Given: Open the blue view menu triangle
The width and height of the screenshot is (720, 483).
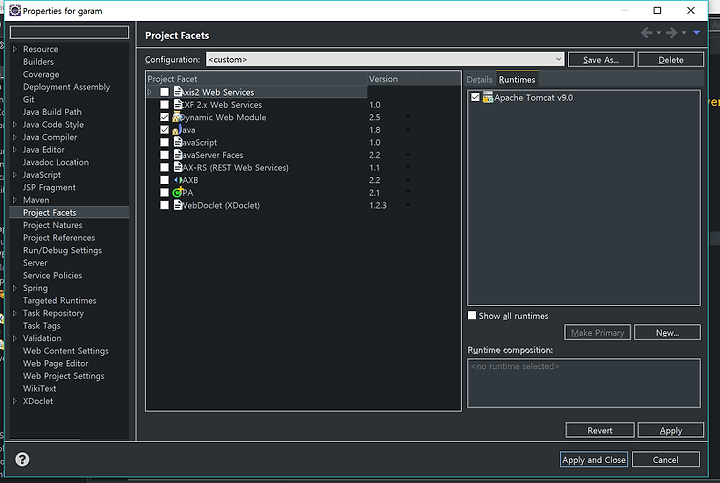Looking at the screenshot, I should [697, 33].
